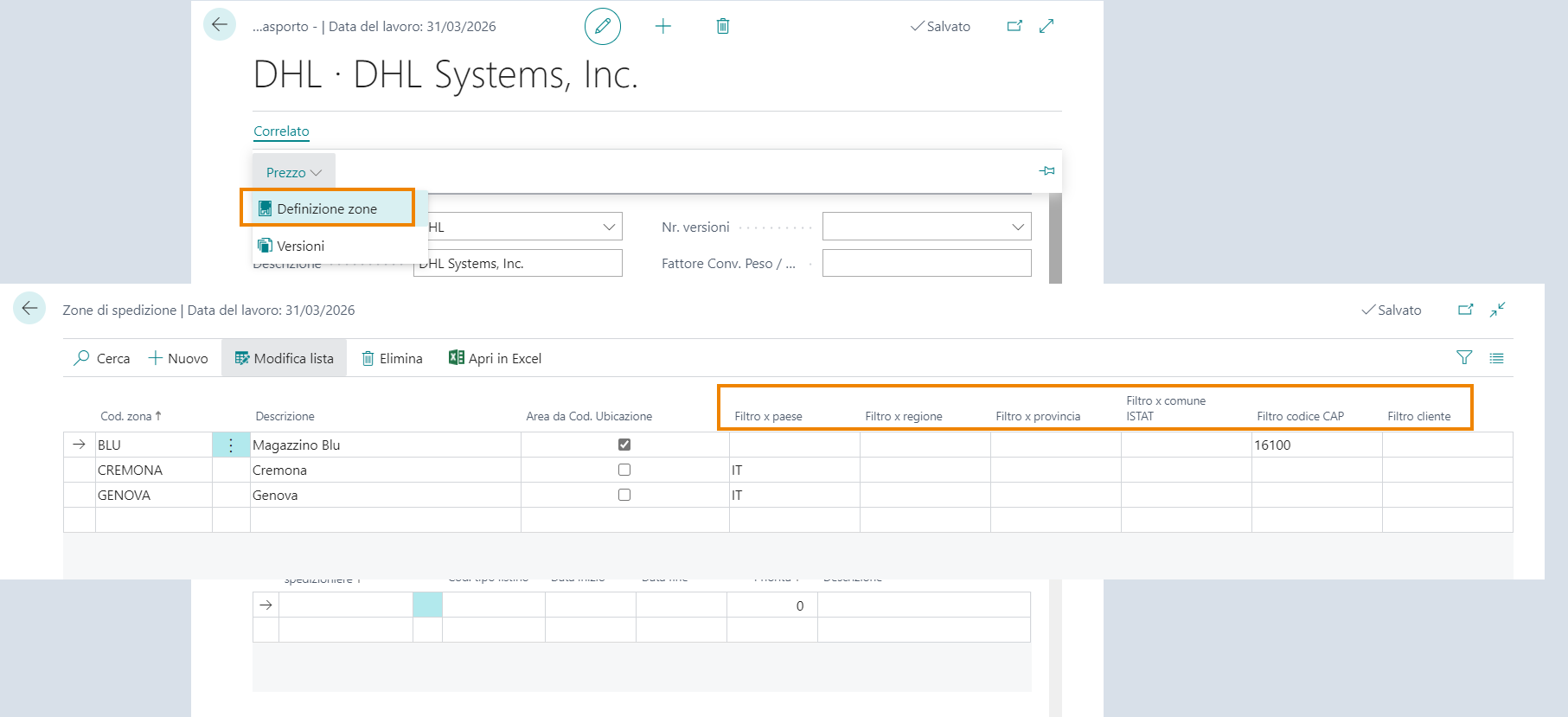
Task: Open the filter pane funnel icon
Action: point(1463,358)
